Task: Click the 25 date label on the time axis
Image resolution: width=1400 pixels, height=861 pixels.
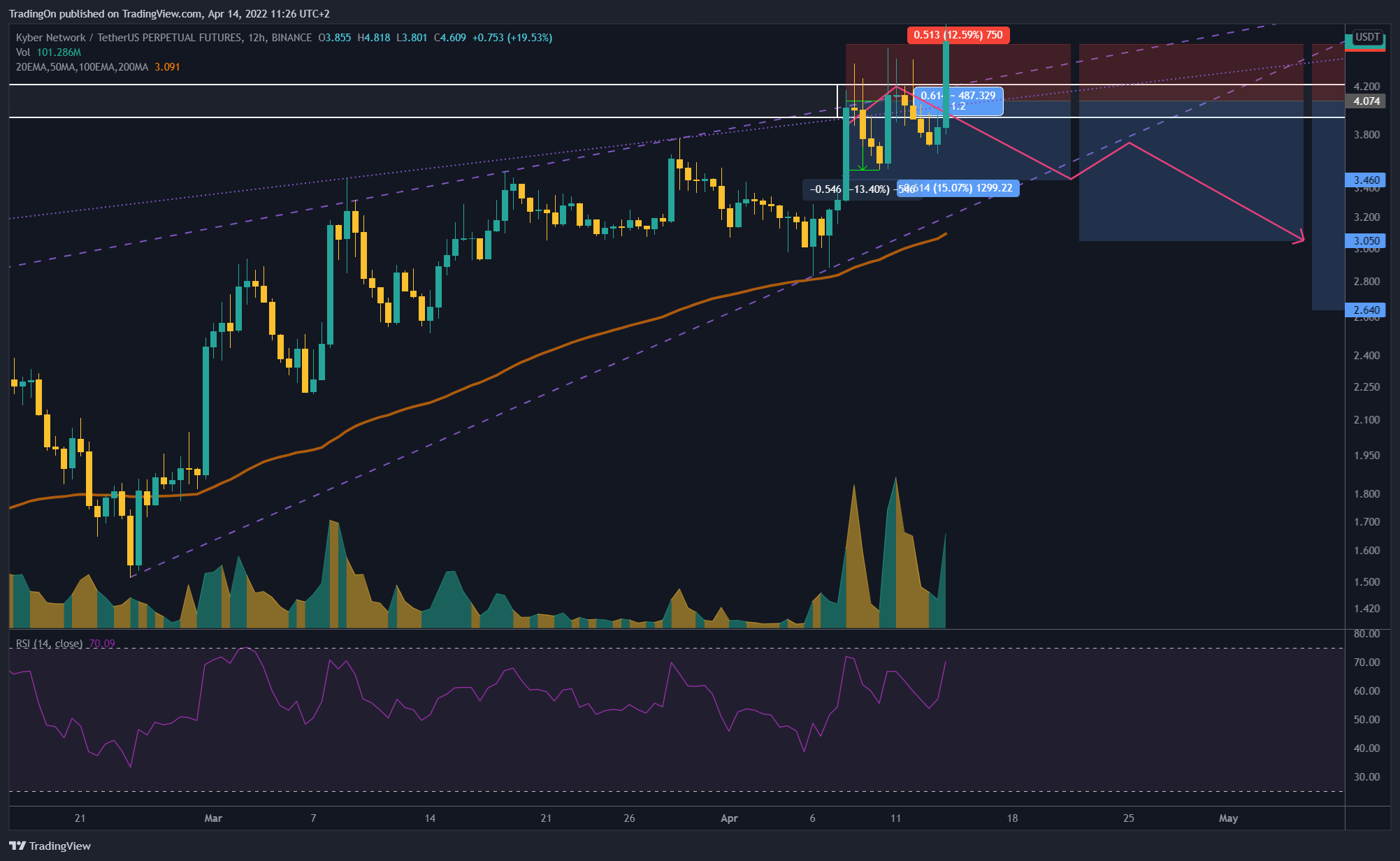Action: (1128, 818)
